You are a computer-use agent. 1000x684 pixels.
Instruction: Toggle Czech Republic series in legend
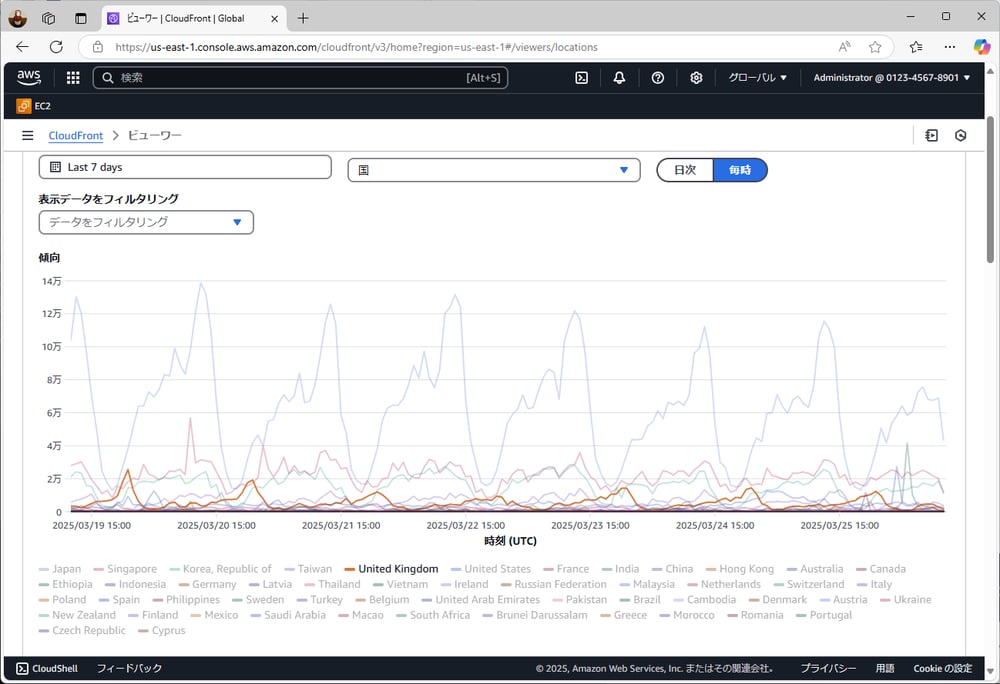pyautogui.click(x=82, y=630)
